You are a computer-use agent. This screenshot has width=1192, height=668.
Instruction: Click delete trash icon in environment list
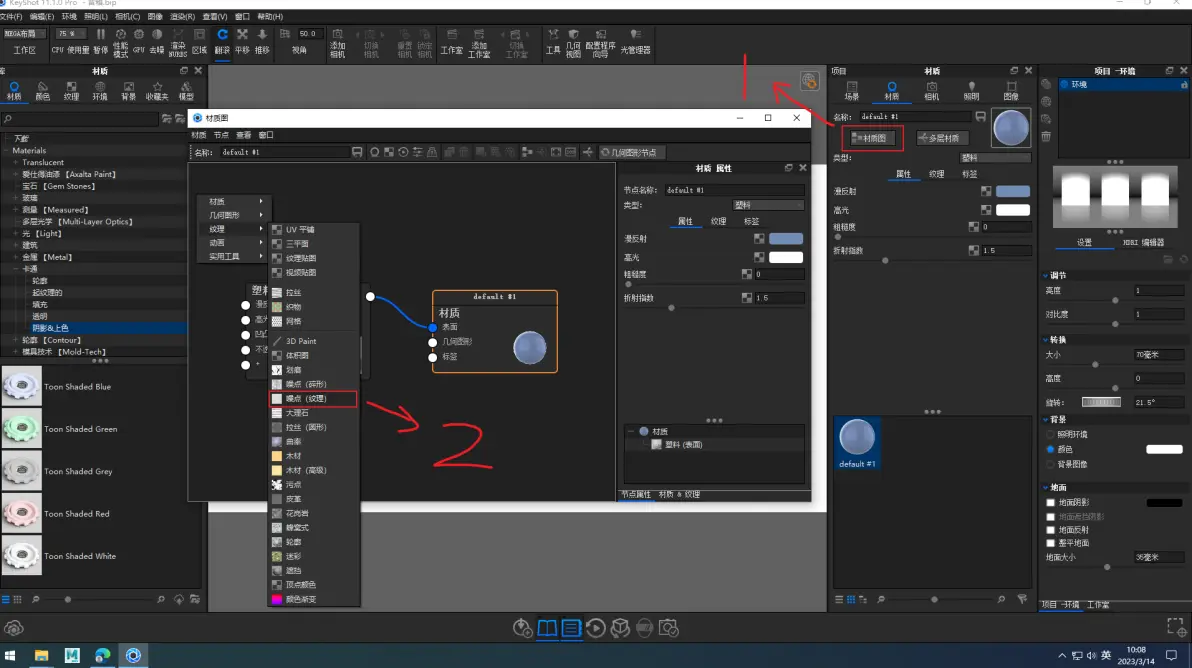[x=1046, y=136]
